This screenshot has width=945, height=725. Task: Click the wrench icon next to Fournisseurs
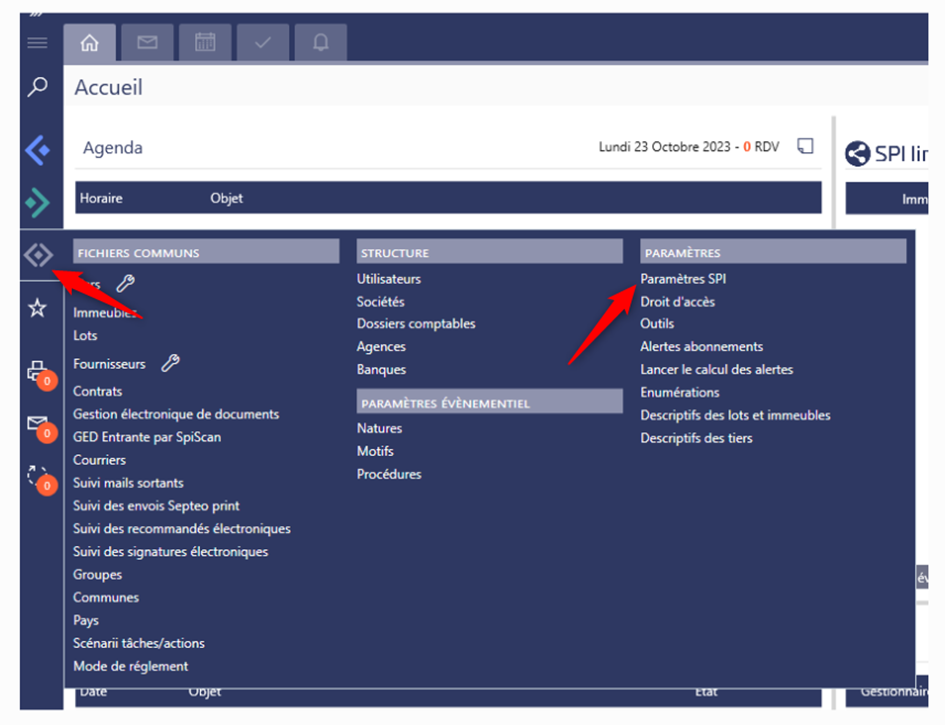[x=170, y=364]
